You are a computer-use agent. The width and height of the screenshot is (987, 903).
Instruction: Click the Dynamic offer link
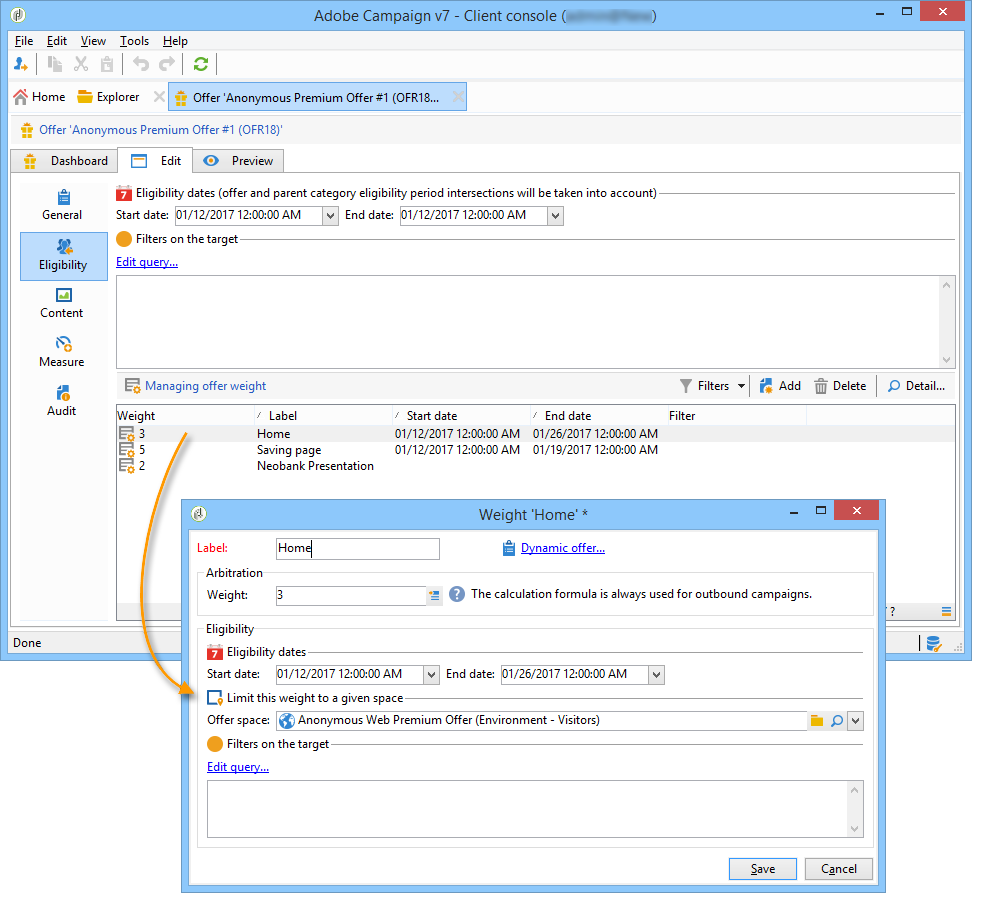click(x=563, y=549)
